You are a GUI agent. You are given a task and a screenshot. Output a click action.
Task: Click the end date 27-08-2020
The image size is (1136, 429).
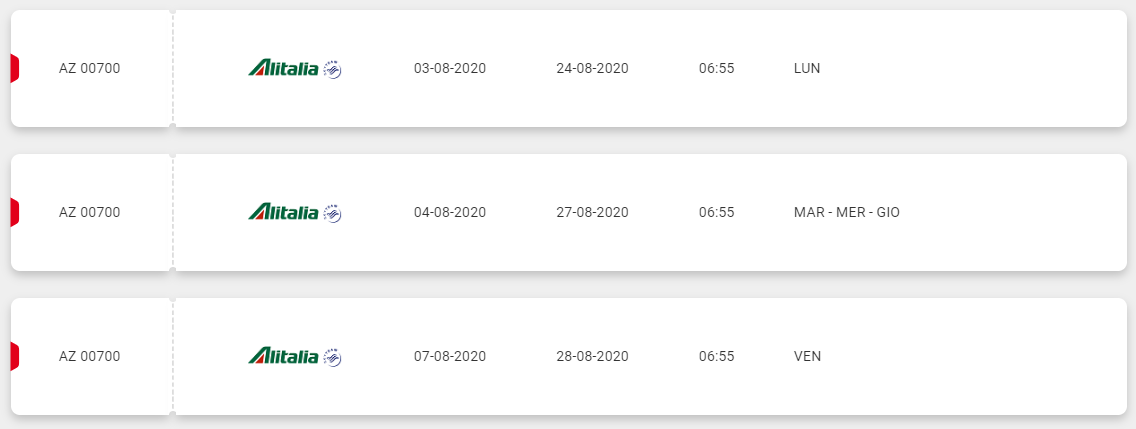coord(593,212)
